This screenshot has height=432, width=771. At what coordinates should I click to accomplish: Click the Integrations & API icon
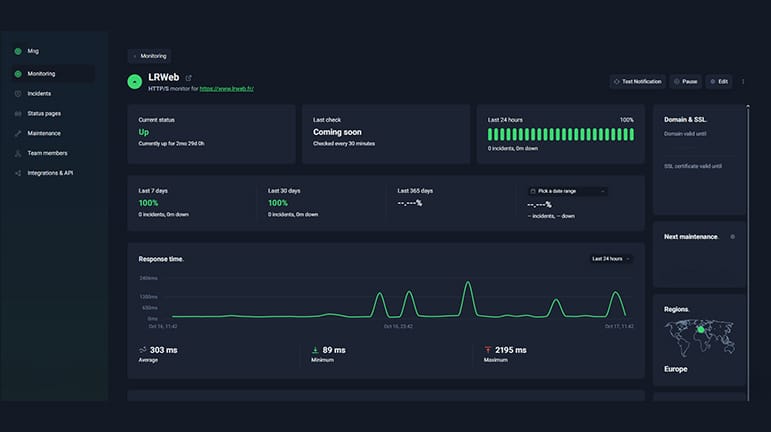18,173
